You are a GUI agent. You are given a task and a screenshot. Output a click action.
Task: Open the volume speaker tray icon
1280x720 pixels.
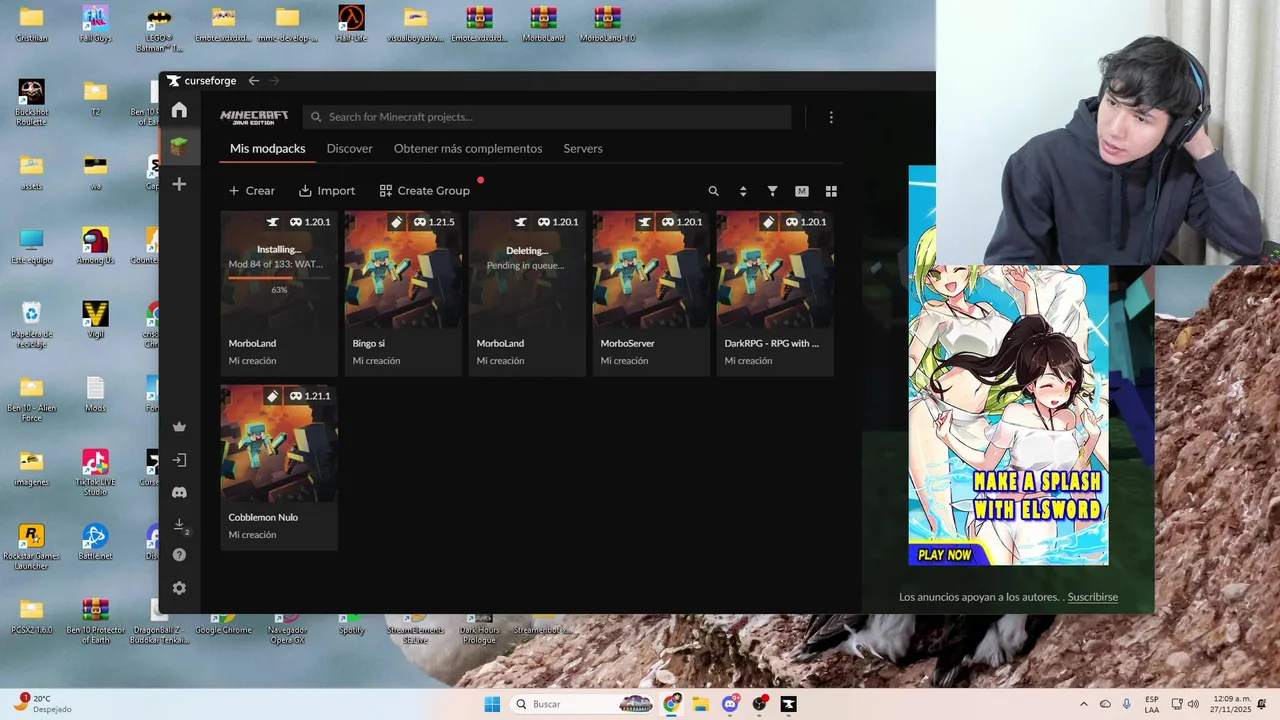click(1193, 704)
